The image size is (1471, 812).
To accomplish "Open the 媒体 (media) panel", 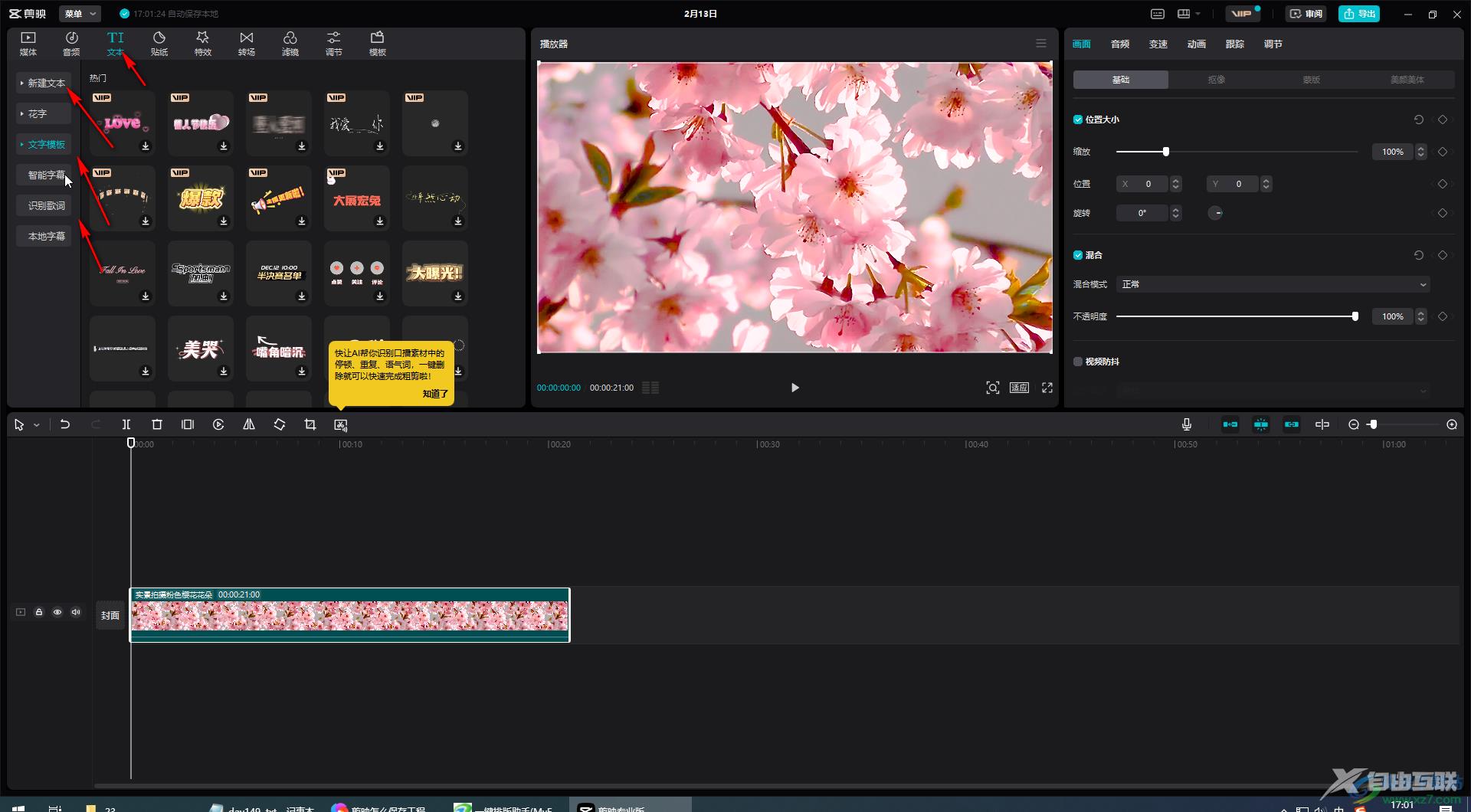I will (x=28, y=44).
